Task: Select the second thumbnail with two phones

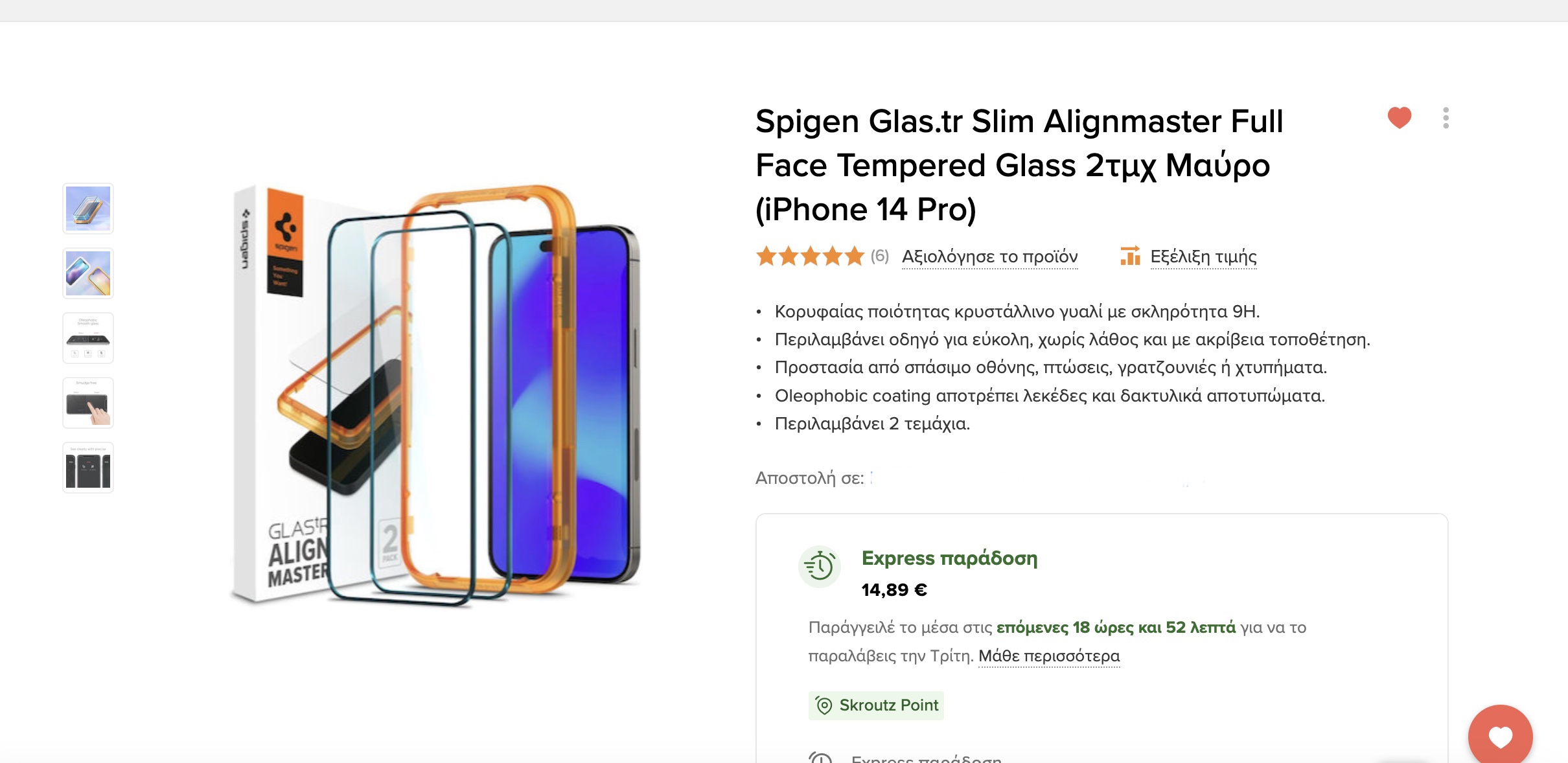Action: point(88,273)
